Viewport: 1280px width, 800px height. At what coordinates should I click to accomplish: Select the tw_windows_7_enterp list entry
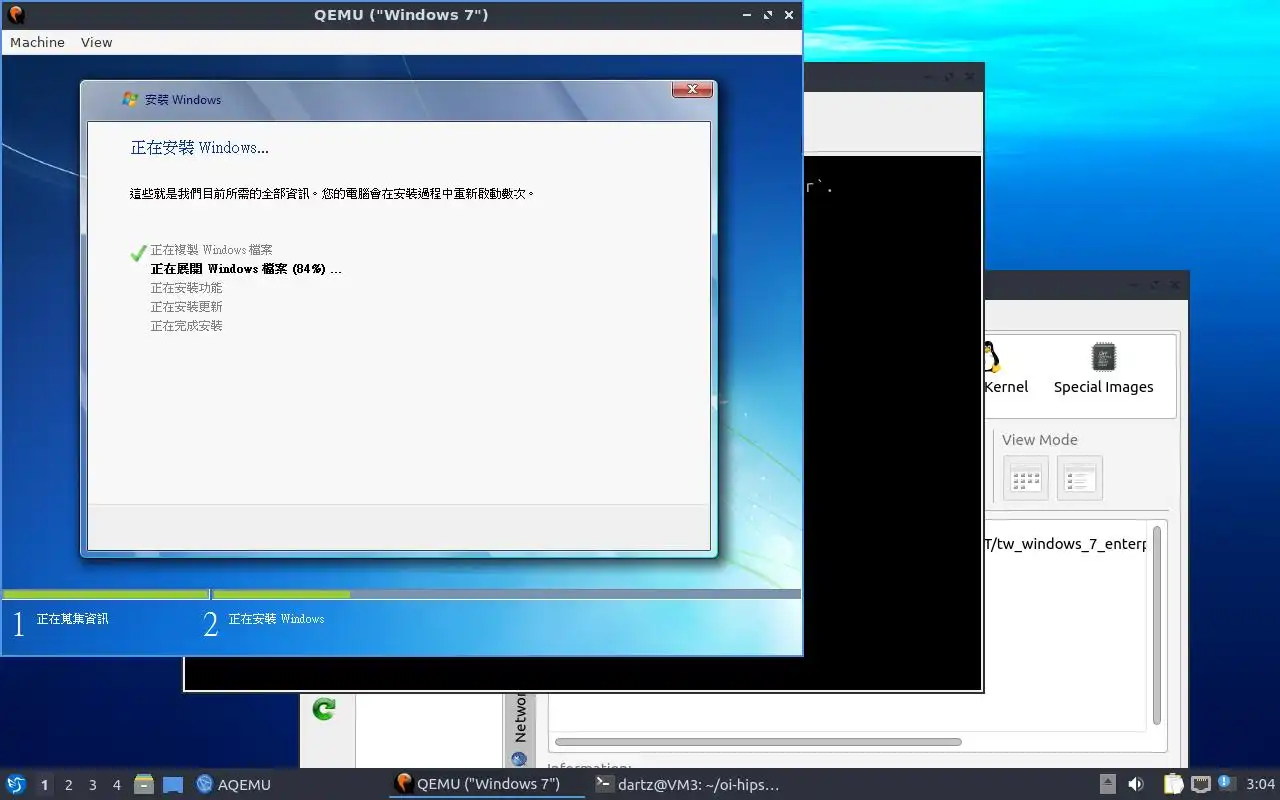1065,544
